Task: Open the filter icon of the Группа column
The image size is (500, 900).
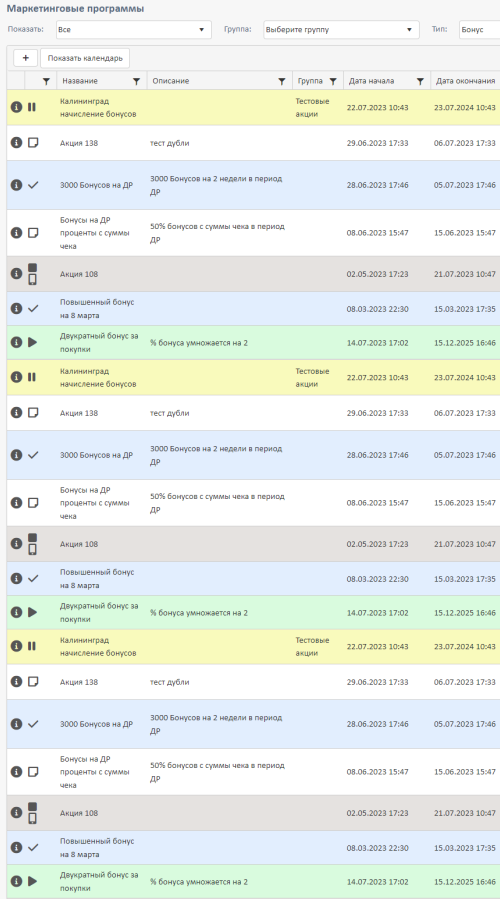Action: (333, 82)
